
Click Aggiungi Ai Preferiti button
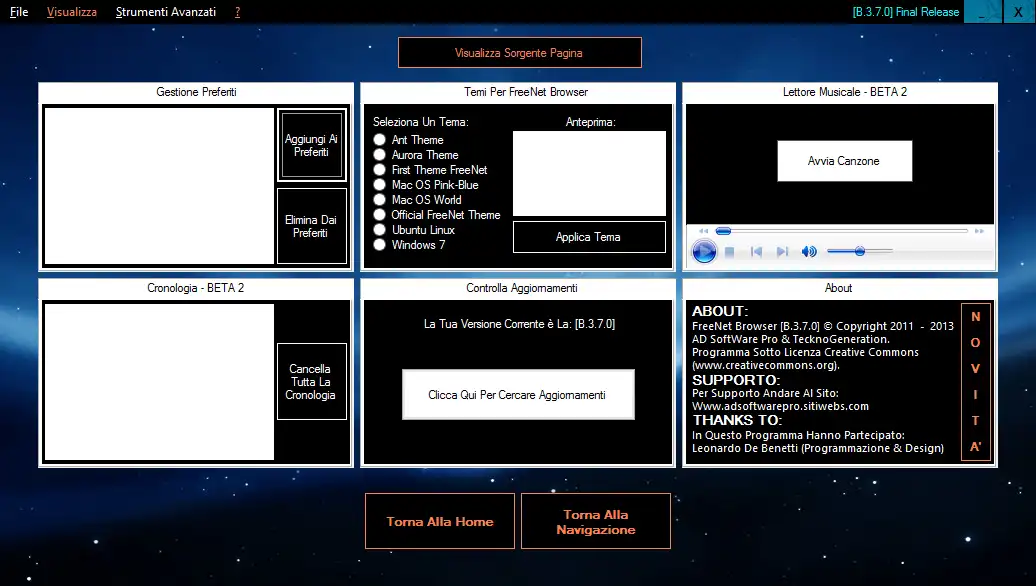point(312,145)
